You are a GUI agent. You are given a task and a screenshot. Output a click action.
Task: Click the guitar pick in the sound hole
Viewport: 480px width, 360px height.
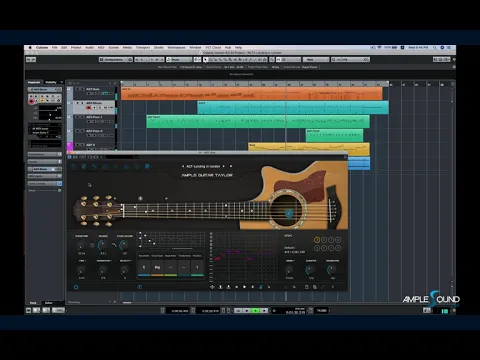coord(289,213)
